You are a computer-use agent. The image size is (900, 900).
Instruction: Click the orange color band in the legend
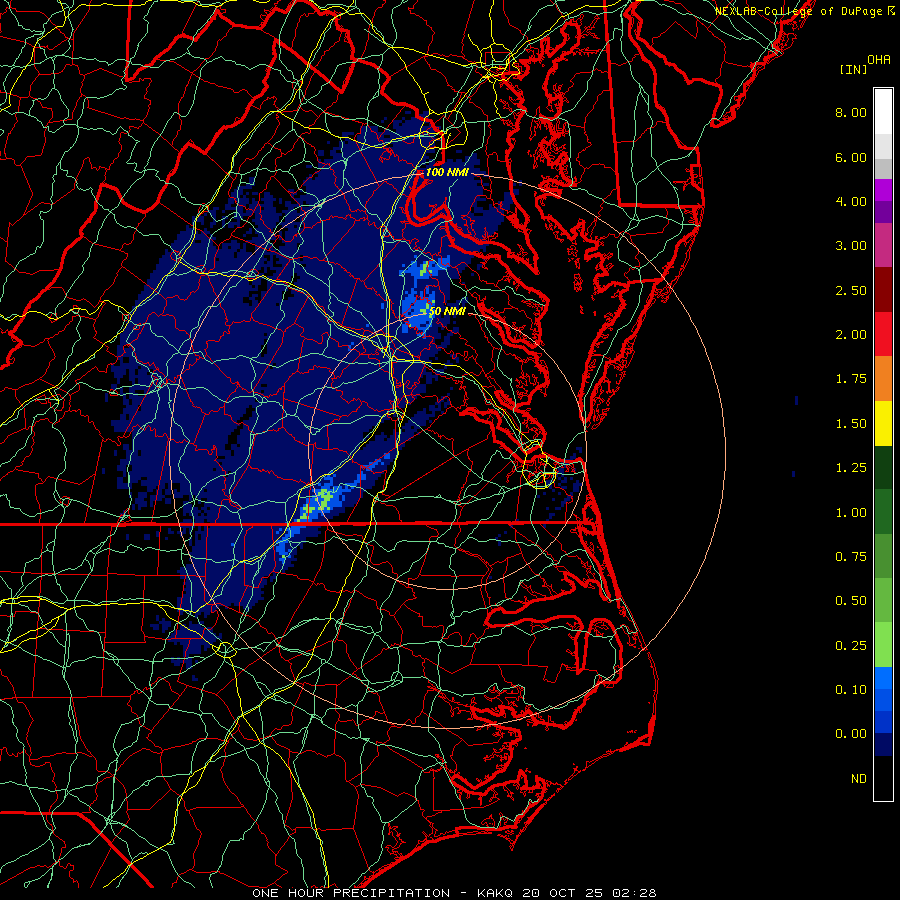883,379
